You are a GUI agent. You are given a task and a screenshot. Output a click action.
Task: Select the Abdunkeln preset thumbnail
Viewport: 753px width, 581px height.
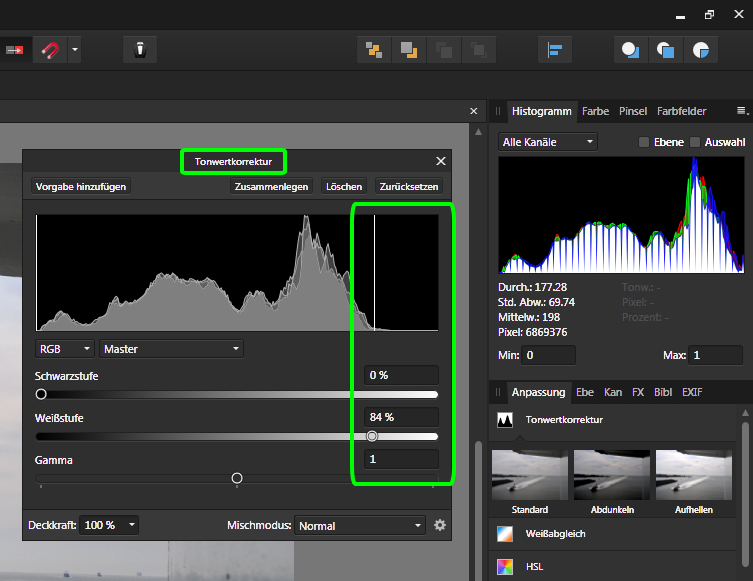pos(612,475)
